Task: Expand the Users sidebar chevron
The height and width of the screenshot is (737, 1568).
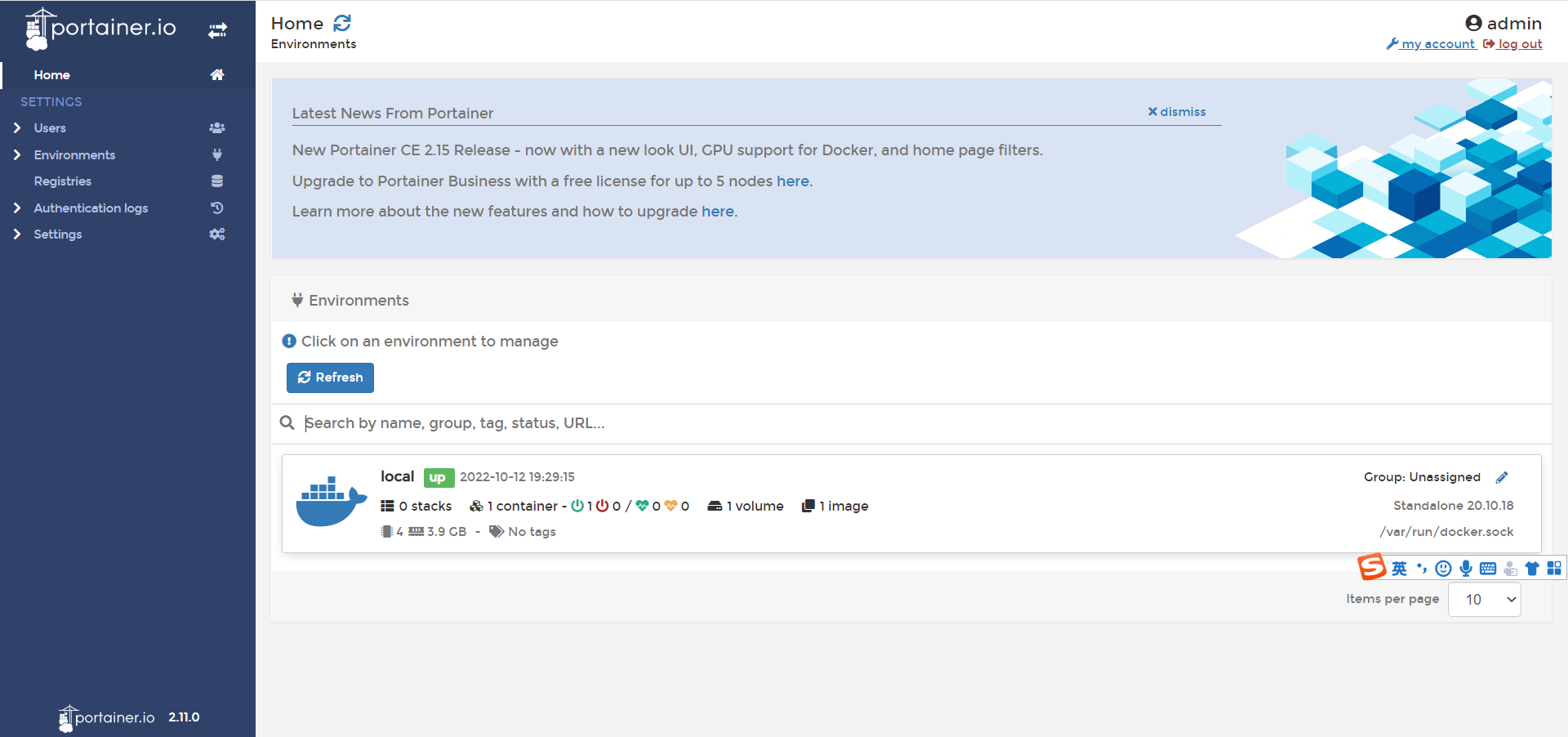Action: click(x=17, y=128)
